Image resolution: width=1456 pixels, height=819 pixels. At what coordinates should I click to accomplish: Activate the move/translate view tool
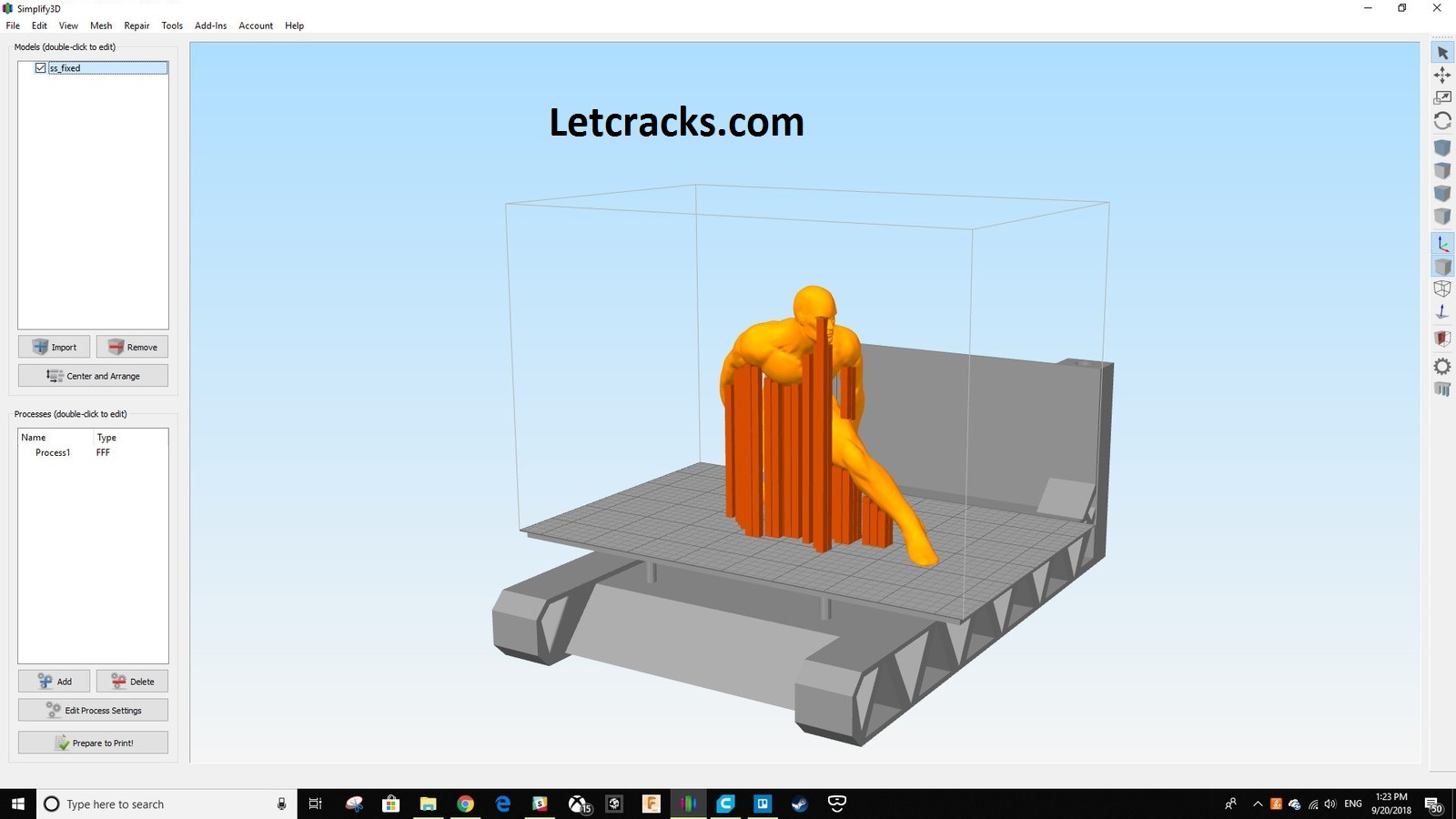[x=1442, y=76]
